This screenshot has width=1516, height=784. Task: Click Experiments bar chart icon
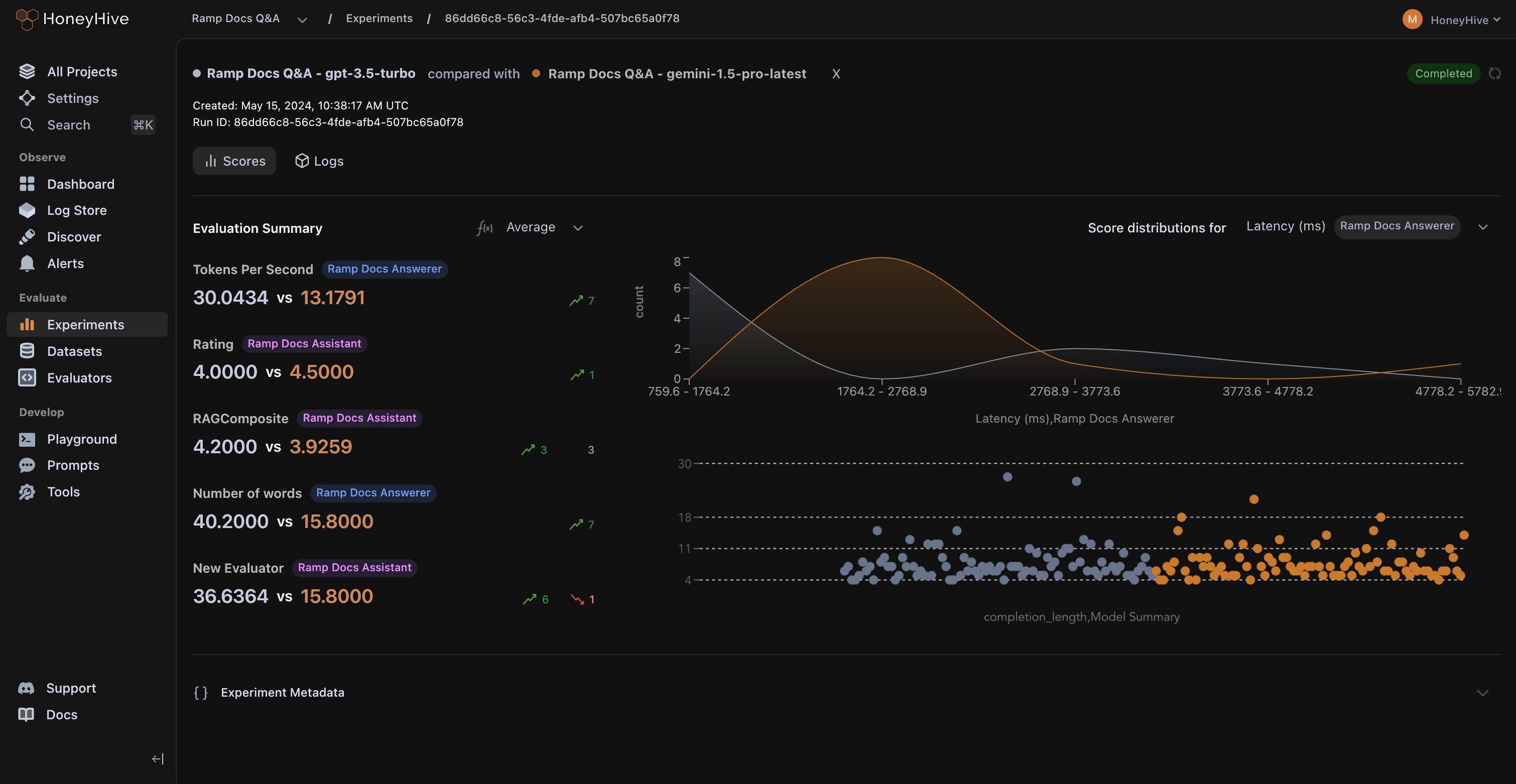[27, 324]
